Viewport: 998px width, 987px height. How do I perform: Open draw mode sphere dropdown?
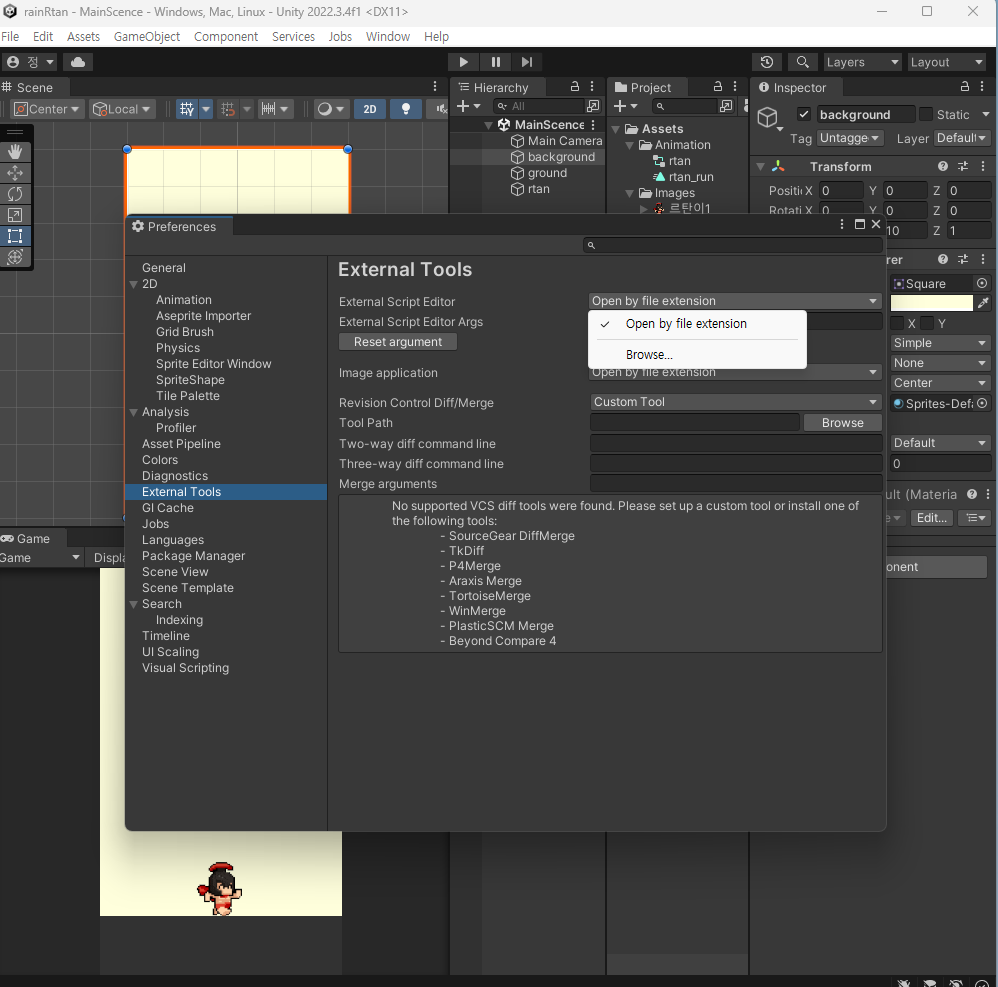click(330, 109)
